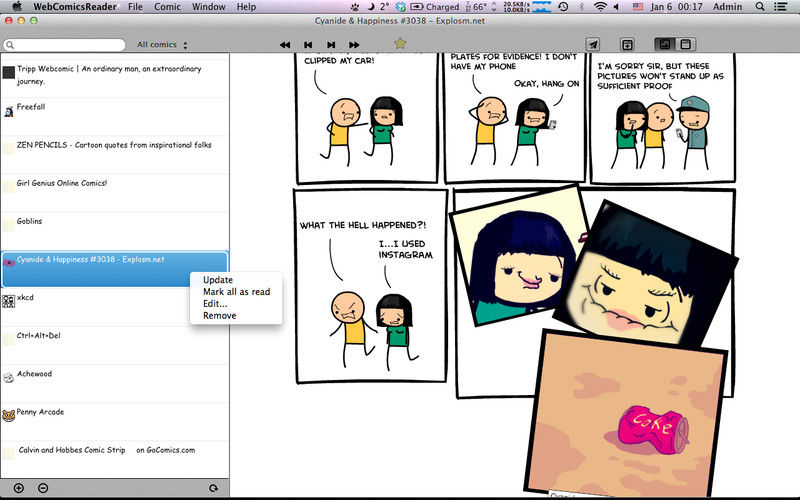800x500 pixels.
Task: Click the Tripp Webcomic dark favicon
Action: [9, 72]
